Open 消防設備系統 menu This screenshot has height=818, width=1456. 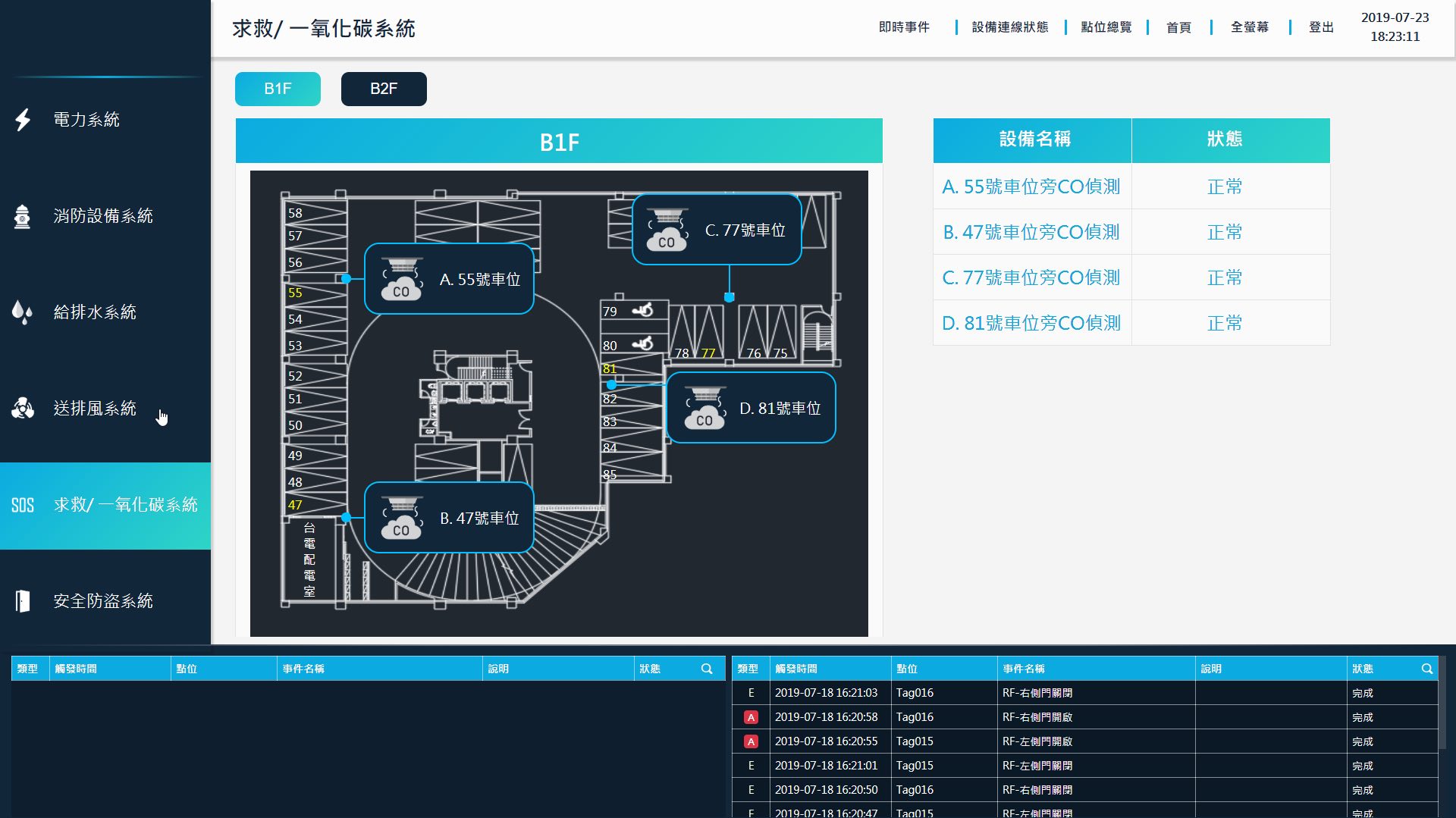(x=105, y=216)
